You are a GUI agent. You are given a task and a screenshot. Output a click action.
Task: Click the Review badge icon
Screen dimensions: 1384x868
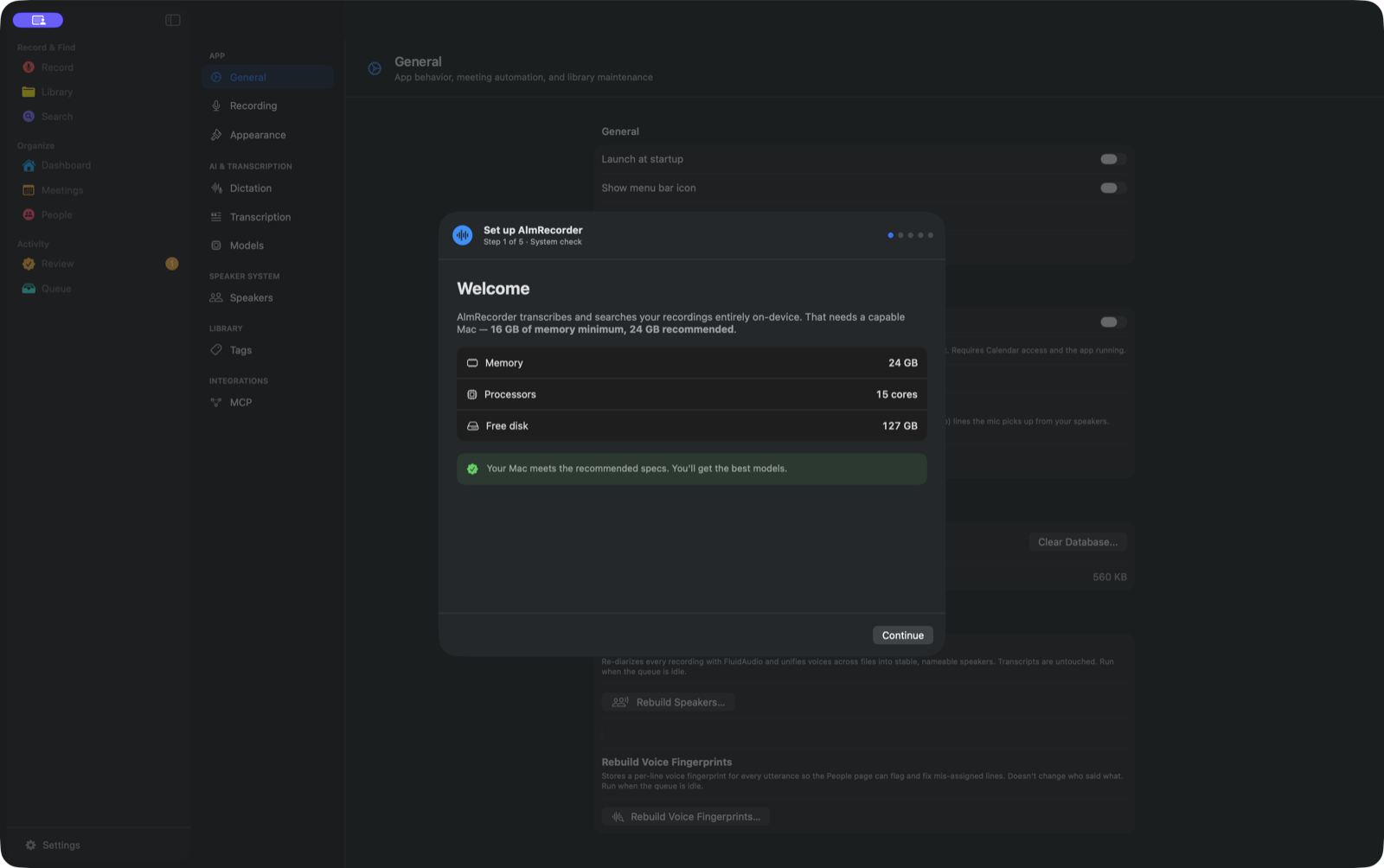tap(29, 264)
